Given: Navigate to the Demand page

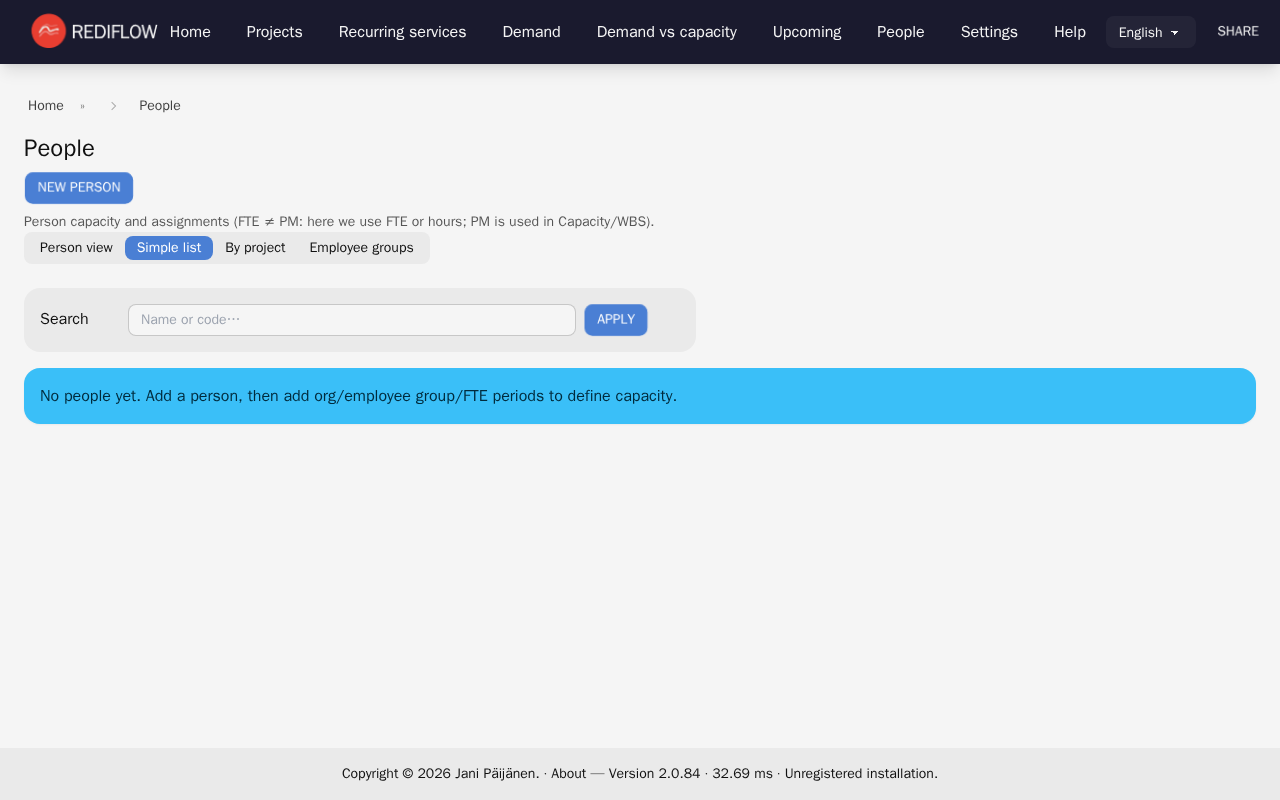Looking at the screenshot, I should click(531, 32).
